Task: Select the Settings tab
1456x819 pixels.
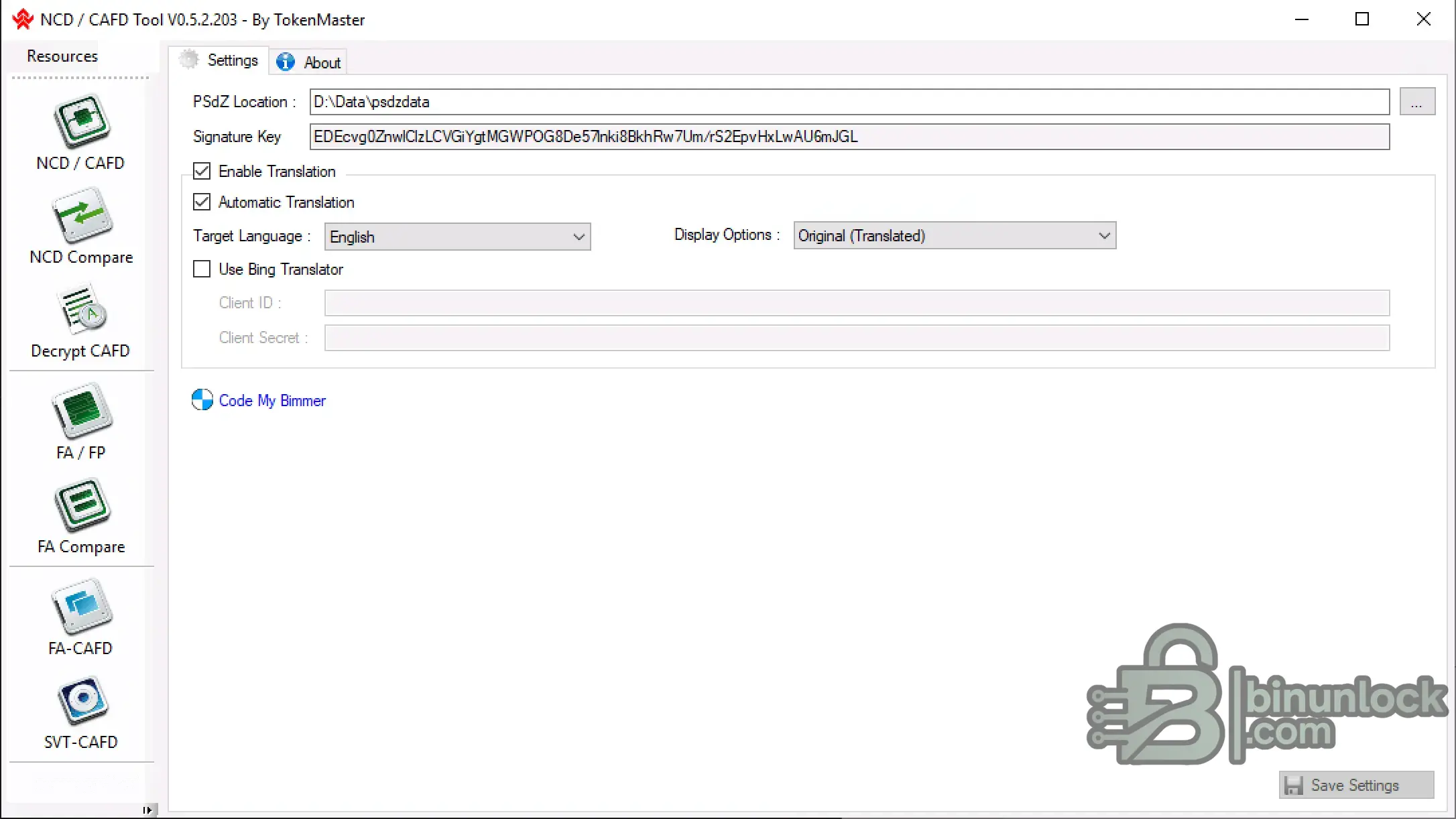Action: [x=219, y=60]
